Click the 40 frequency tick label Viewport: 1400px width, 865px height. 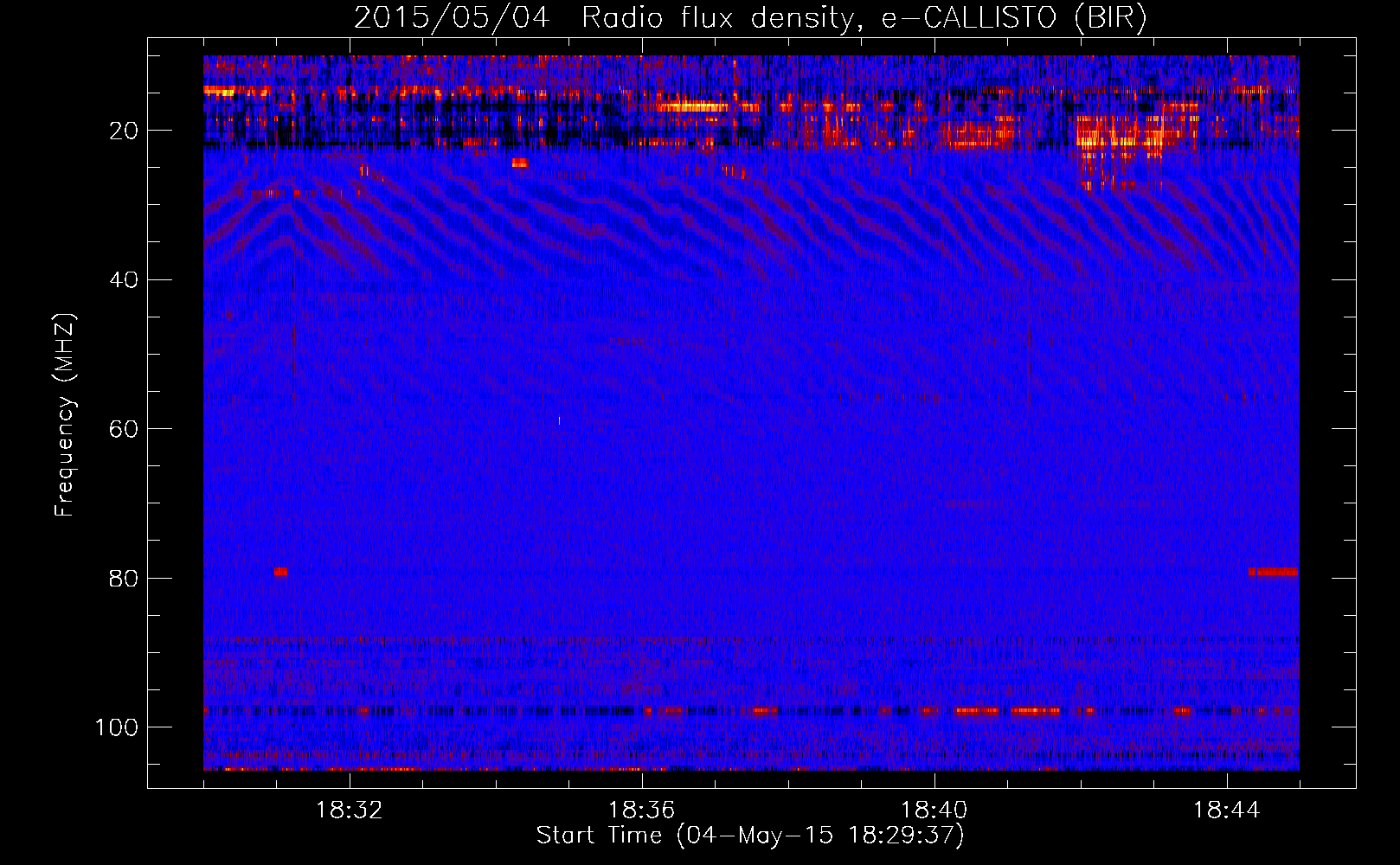tap(124, 280)
